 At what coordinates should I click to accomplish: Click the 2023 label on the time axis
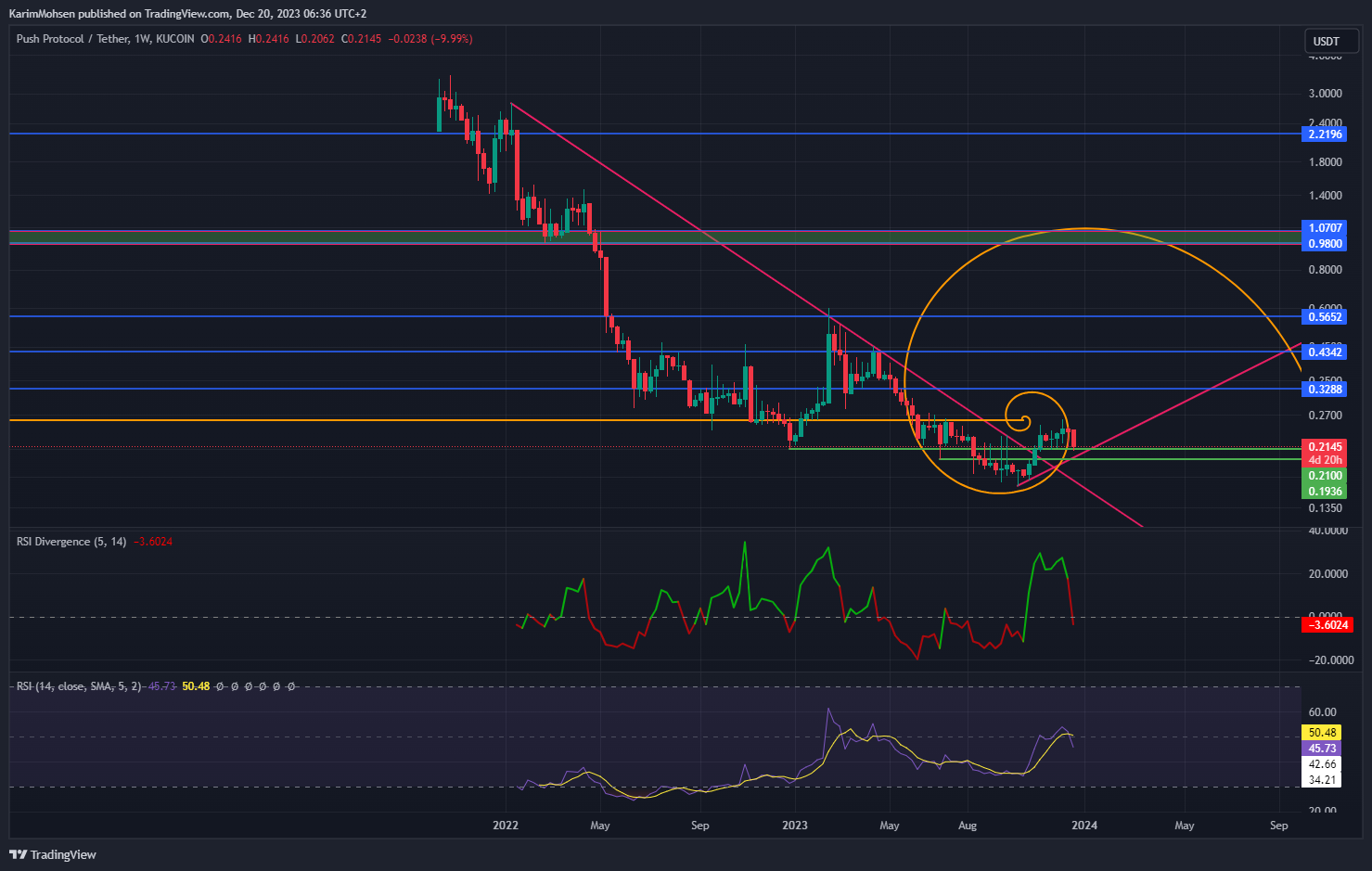click(795, 826)
